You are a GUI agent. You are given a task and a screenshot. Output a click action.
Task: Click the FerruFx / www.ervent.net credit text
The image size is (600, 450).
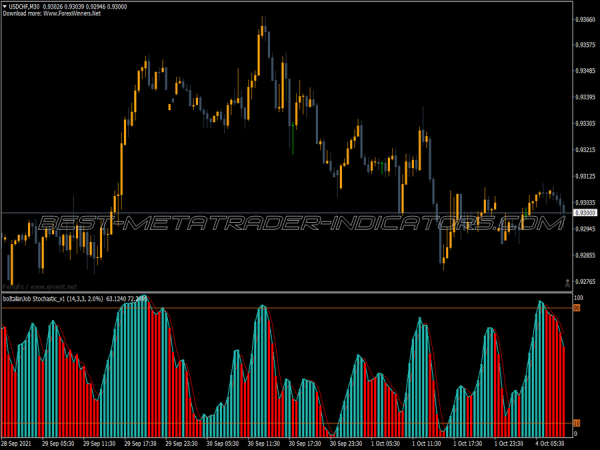click(40, 287)
